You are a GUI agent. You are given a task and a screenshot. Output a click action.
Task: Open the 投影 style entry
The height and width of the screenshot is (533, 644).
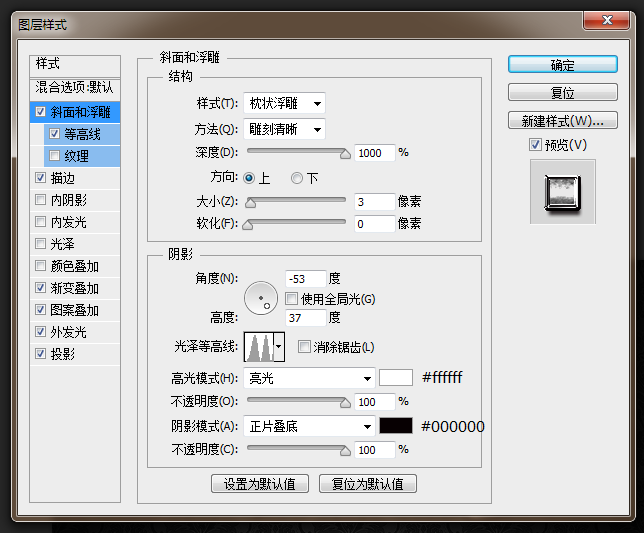(75, 354)
